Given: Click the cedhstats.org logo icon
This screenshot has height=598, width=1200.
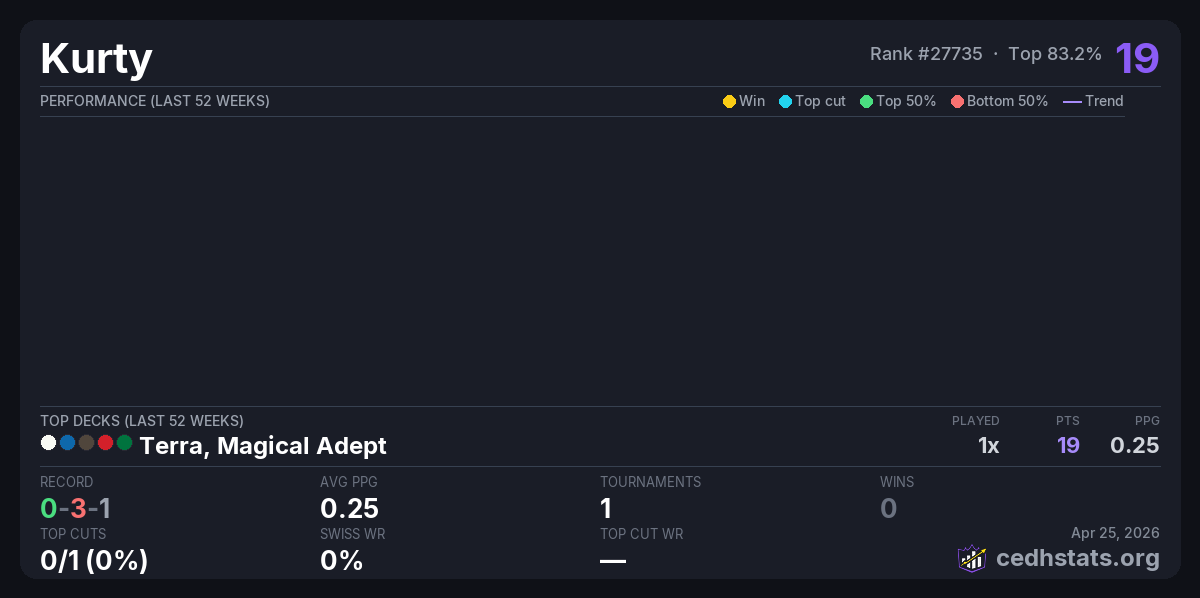Looking at the screenshot, I should [972, 558].
